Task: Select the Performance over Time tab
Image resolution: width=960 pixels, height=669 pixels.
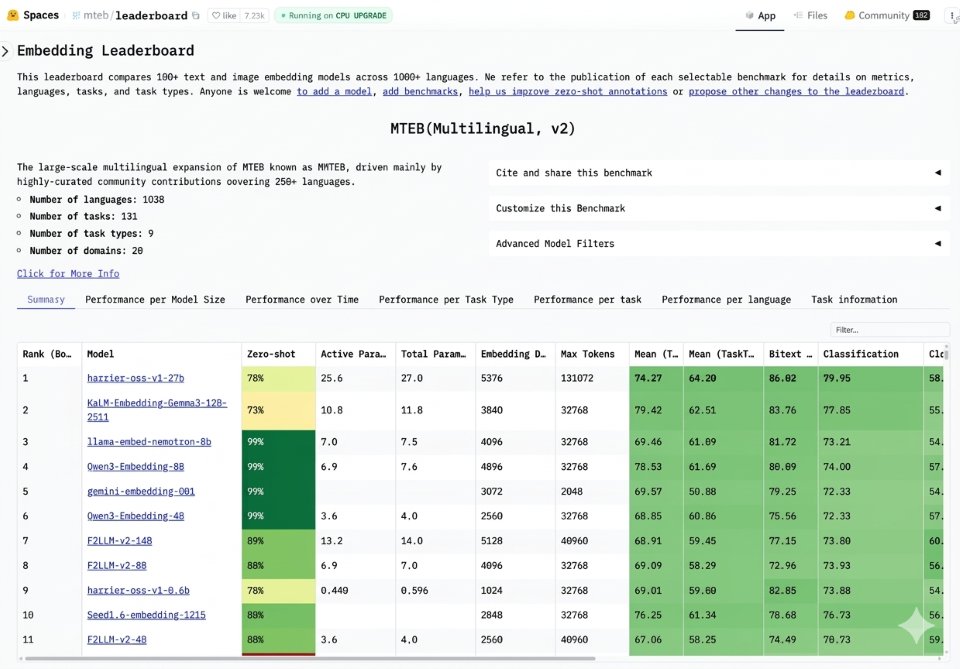Action: [x=302, y=299]
